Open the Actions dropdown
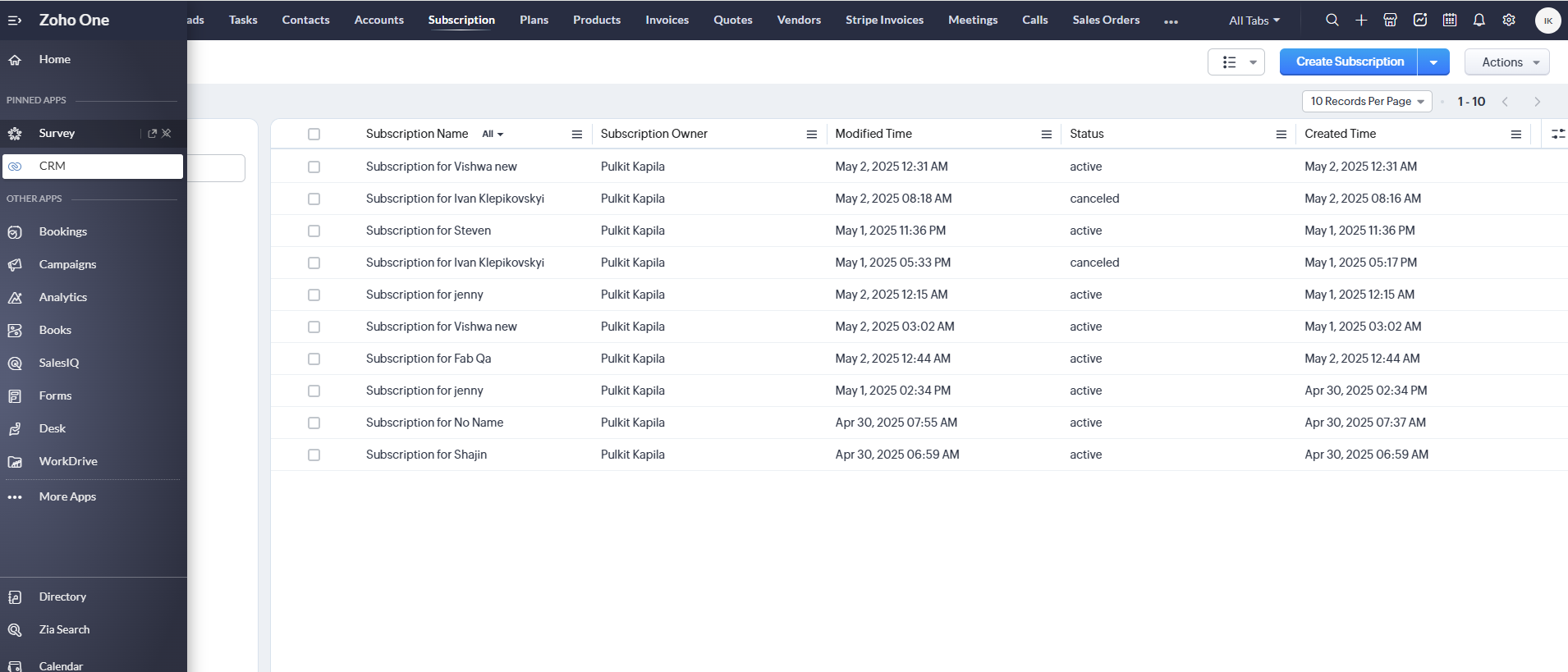The height and width of the screenshot is (672, 1568). [x=1507, y=62]
